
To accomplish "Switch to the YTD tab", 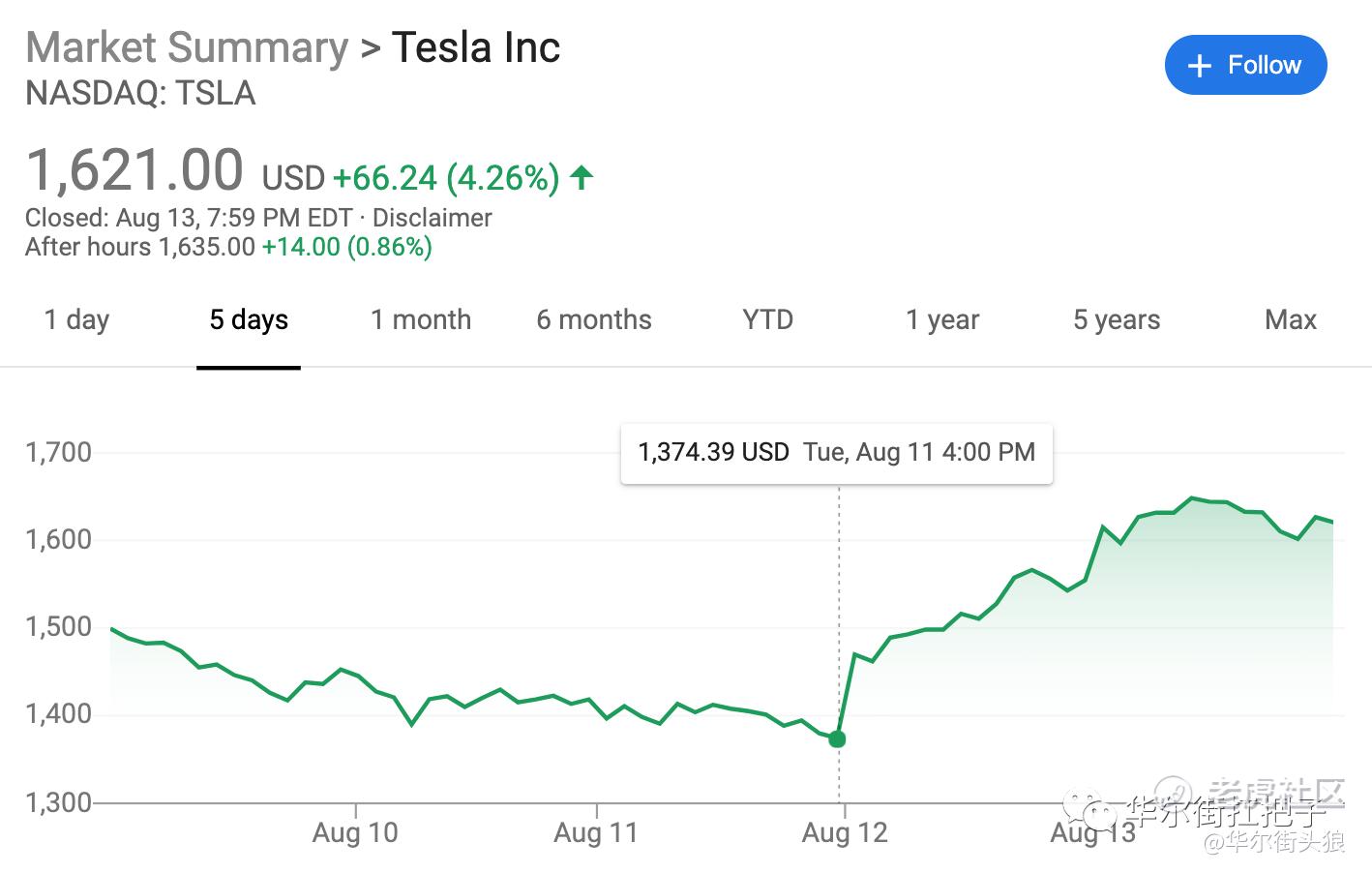I will (x=767, y=320).
